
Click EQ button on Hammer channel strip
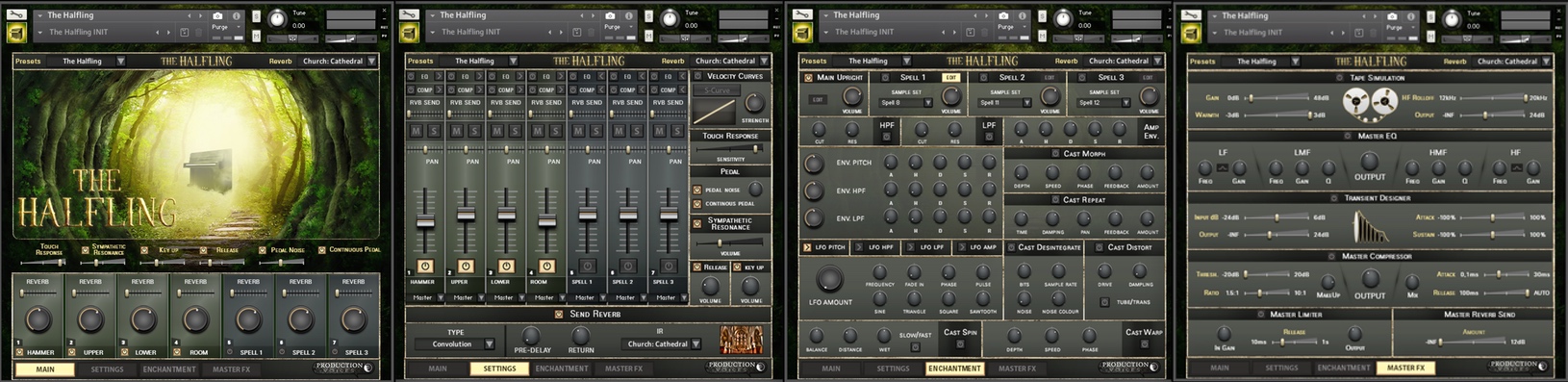click(424, 76)
